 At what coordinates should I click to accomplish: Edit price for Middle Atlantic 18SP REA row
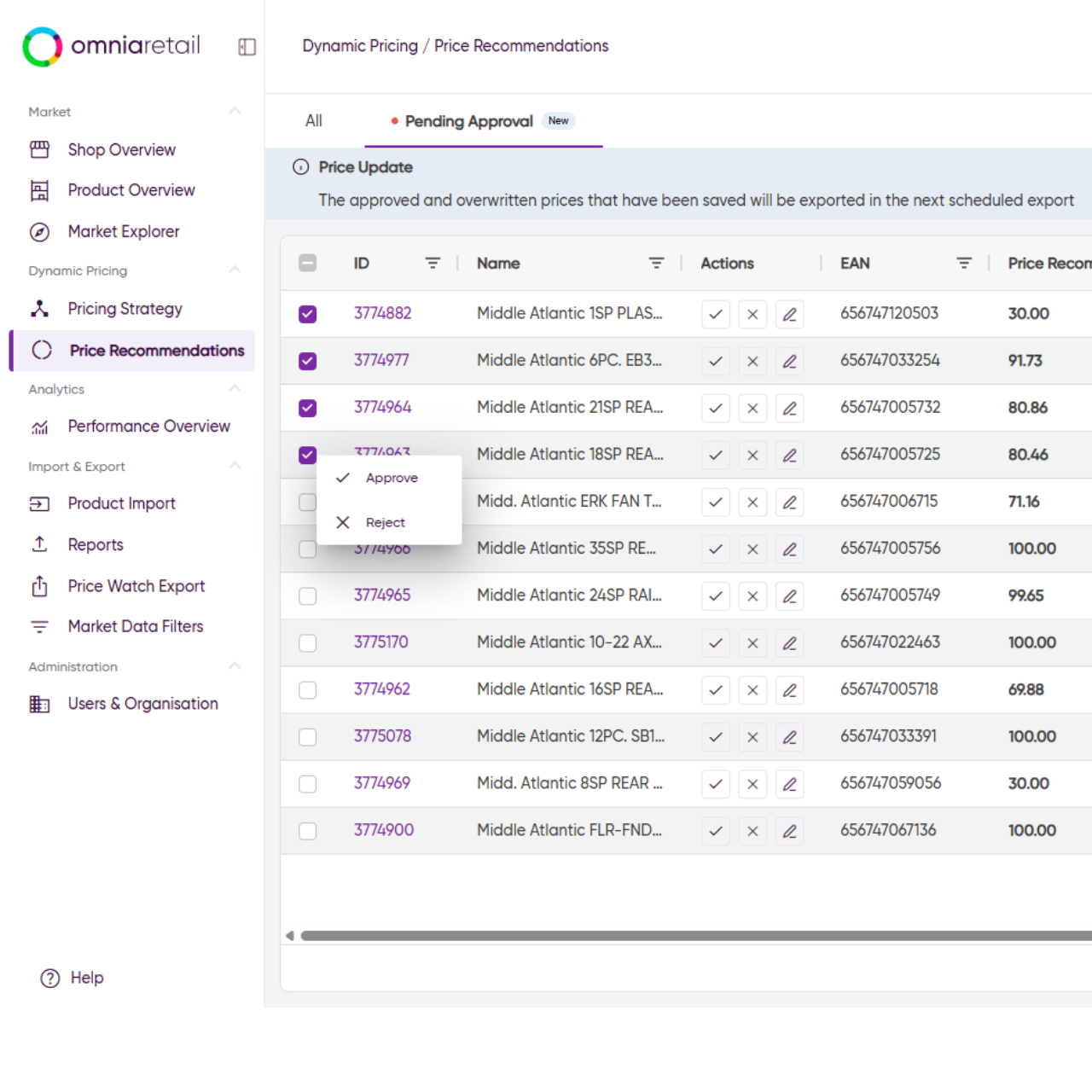point(790,455)
